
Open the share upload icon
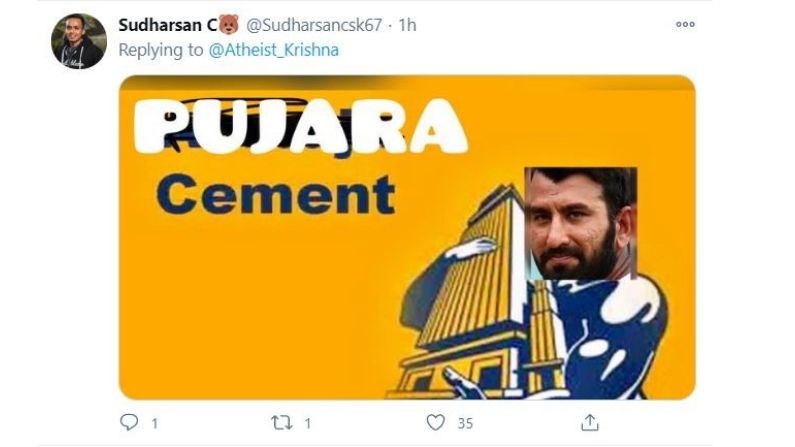click(590, 422)
